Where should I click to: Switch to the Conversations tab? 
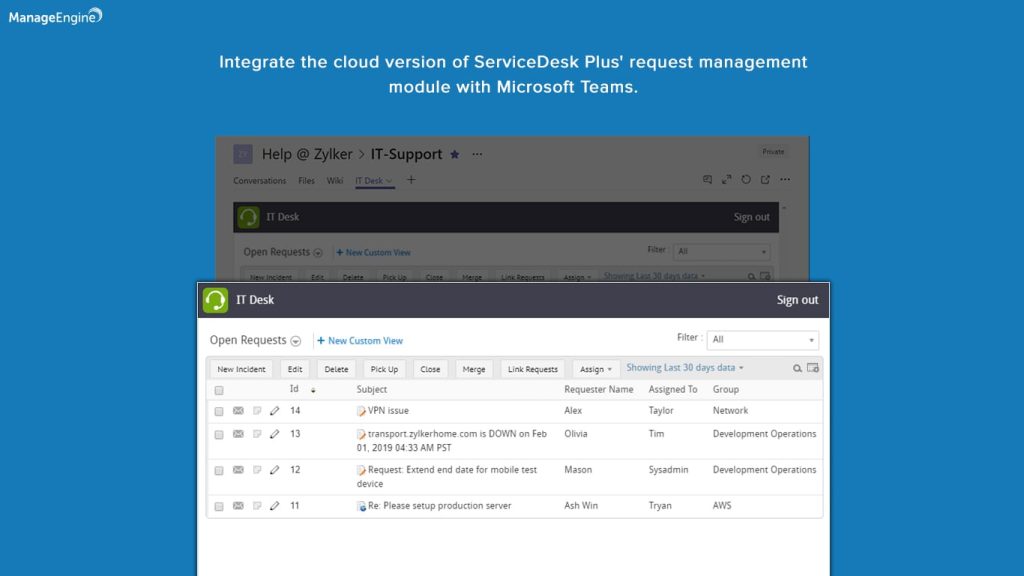pyautogui.click(x=259, y=181)
